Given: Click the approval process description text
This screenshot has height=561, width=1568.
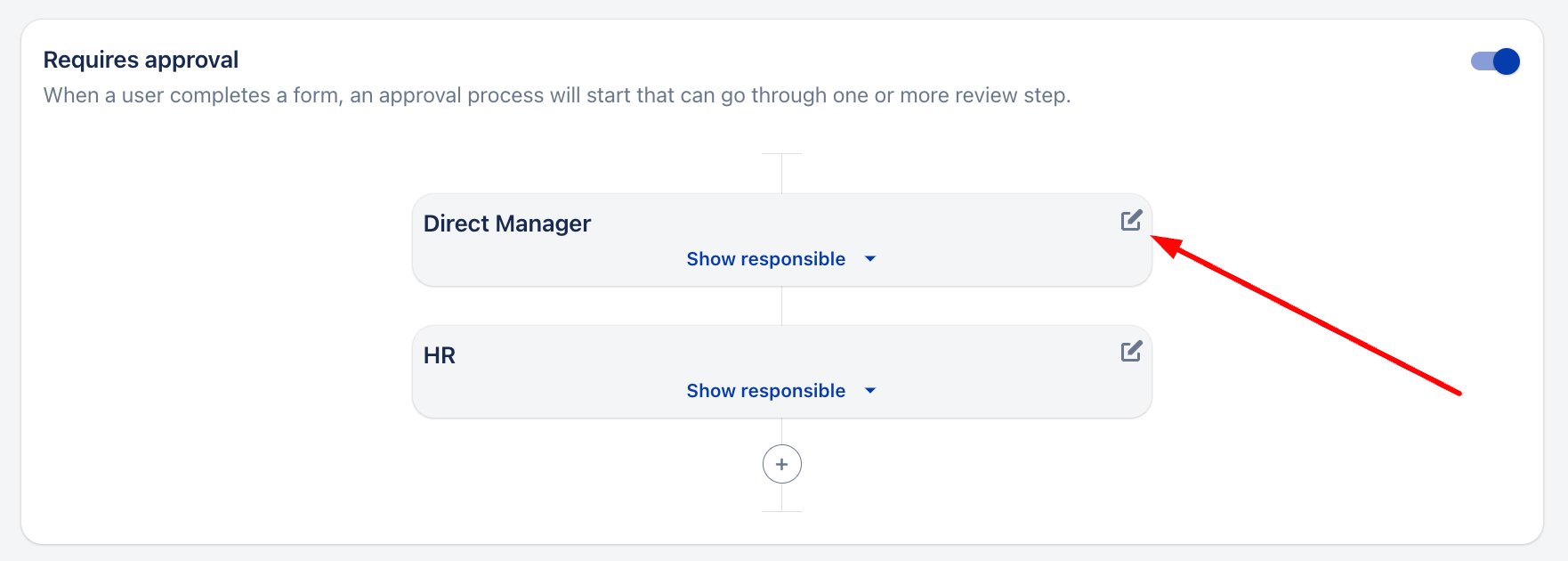Looking at the screenshot, I should (x=556, y=95).
